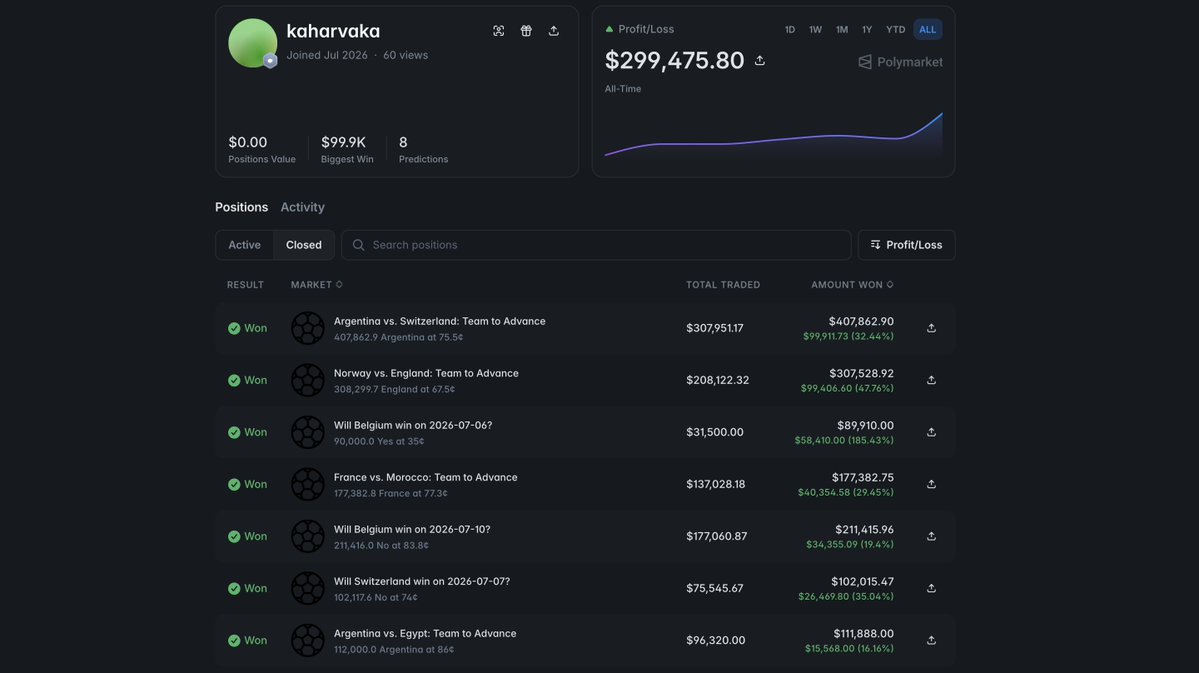Show Closed positions
Image resolution: width=1199 pixels, height=673 pixels.
click(x=304, y=245)
